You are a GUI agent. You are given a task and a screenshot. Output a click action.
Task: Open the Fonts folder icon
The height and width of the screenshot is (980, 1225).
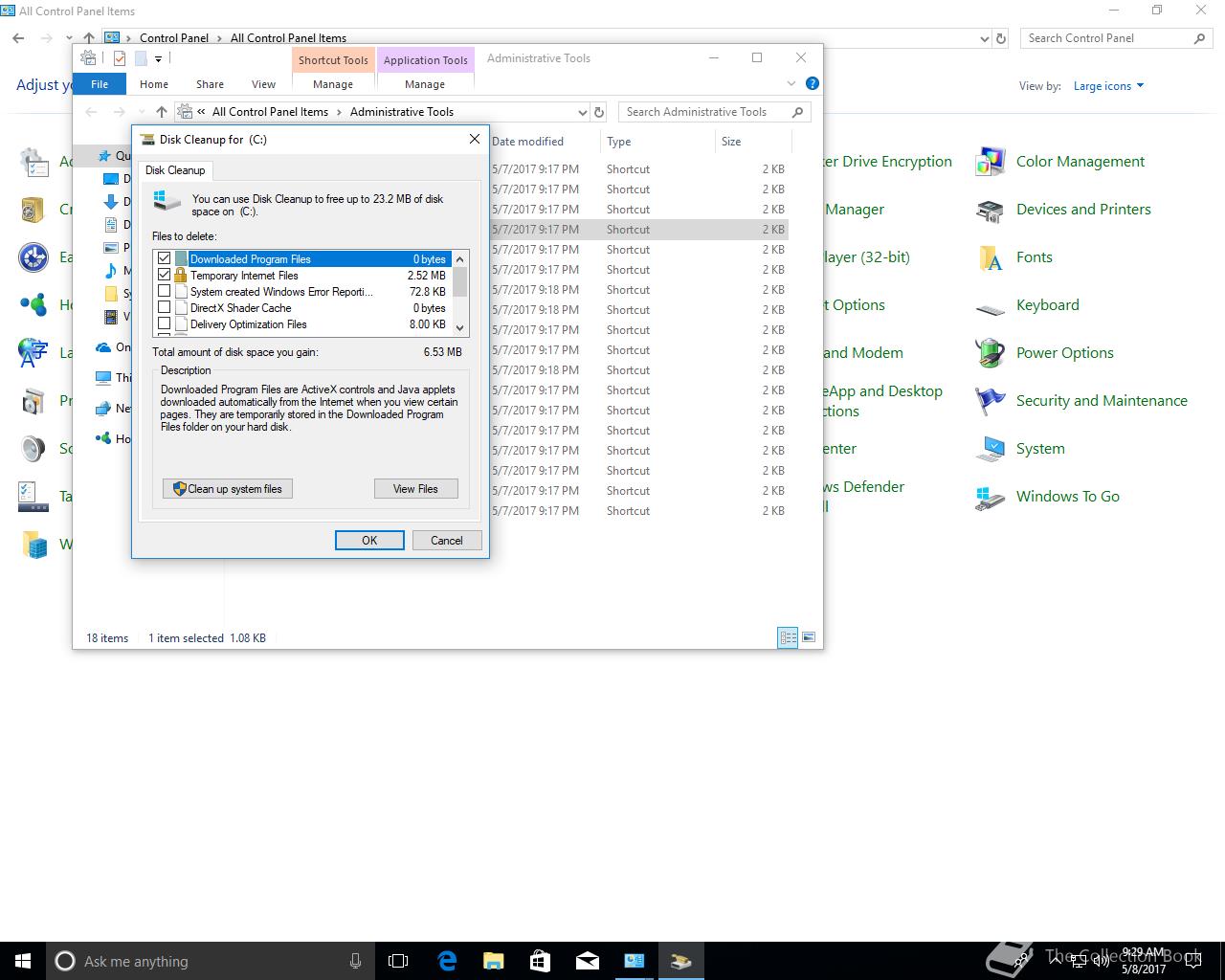coord(990,257)
